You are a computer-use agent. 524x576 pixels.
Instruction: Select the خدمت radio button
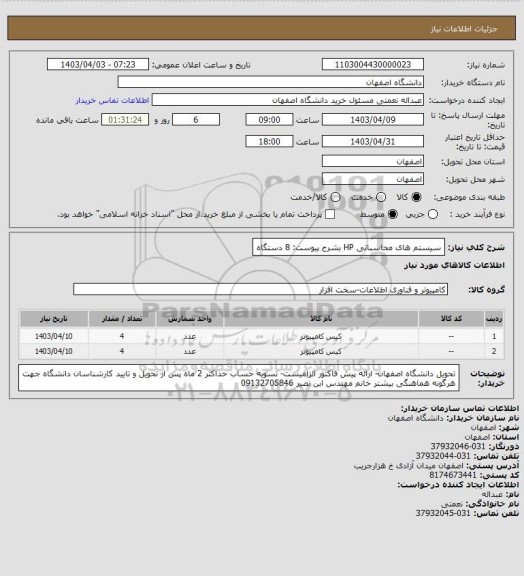(381, 197)
